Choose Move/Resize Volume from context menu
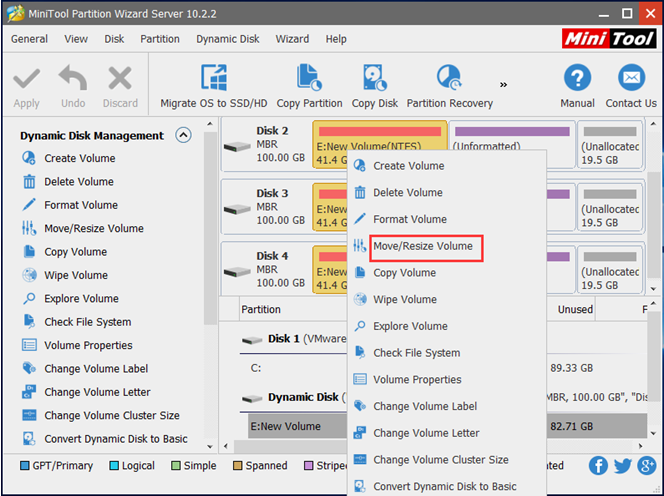Image resolution: width=664 pixels, height=496 pixels. pos(447,246)
